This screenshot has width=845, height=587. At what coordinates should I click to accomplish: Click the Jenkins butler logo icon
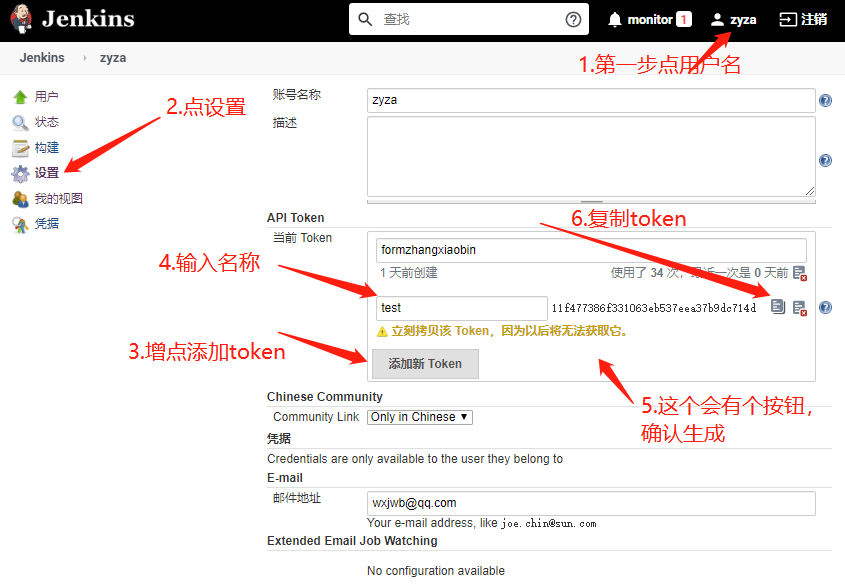(21, 19)
